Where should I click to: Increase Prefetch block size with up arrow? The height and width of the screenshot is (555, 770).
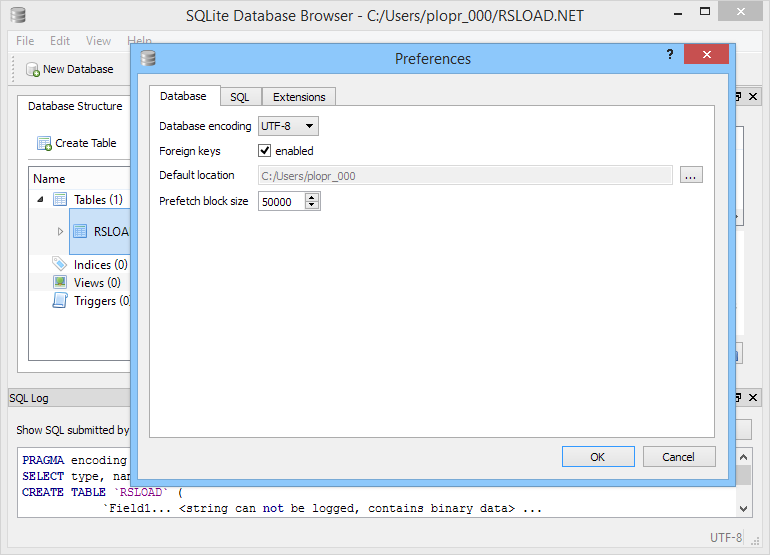[311, 197]
